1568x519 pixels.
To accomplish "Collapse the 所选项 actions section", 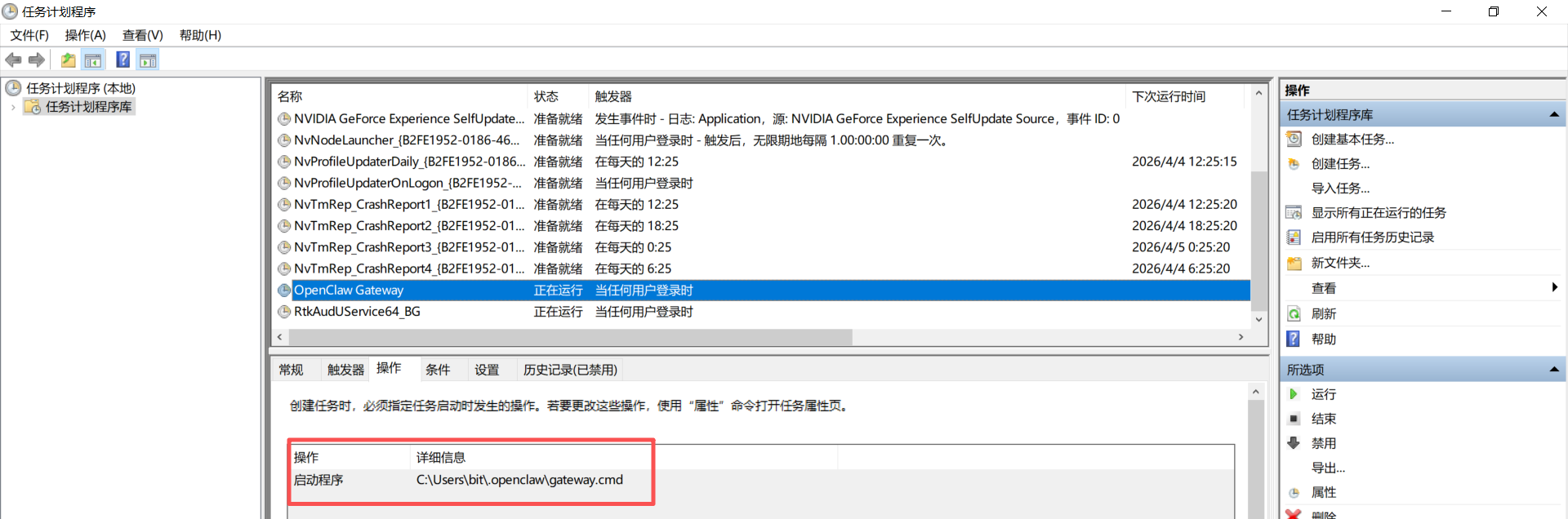I will tap(1553, 370).
